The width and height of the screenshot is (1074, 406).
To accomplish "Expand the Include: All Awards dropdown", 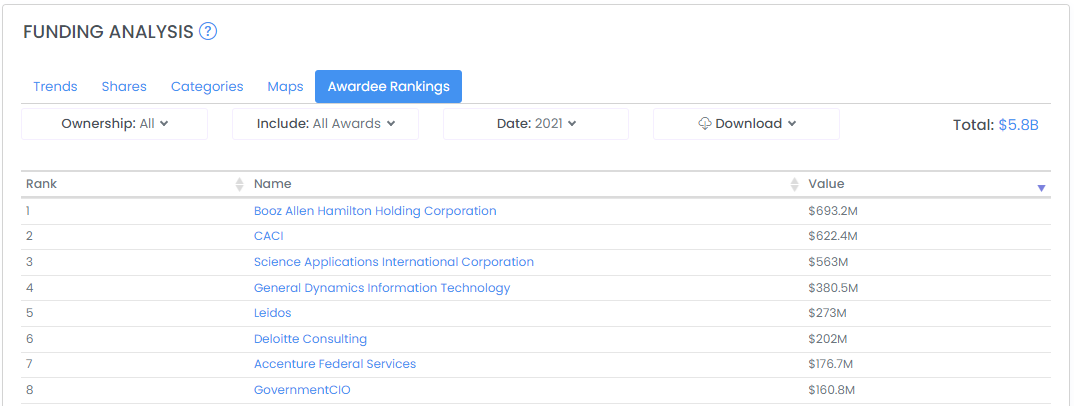I will [325, 124].
